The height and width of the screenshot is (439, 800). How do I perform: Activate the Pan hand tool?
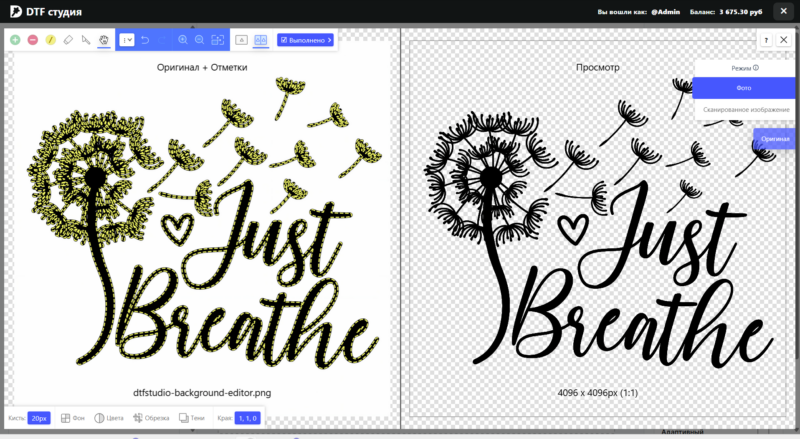click(104, 40)
